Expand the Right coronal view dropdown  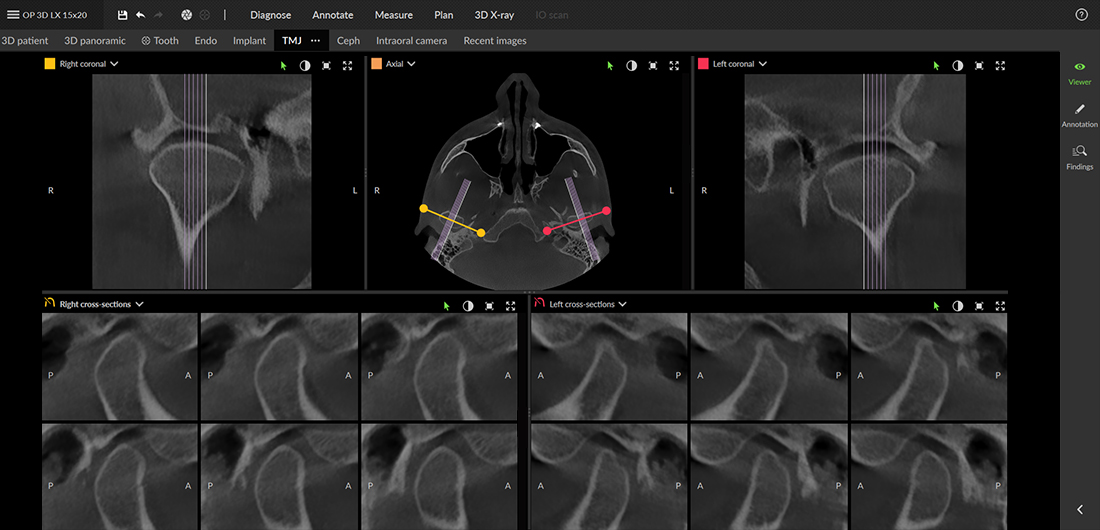(x=114, y=64)
